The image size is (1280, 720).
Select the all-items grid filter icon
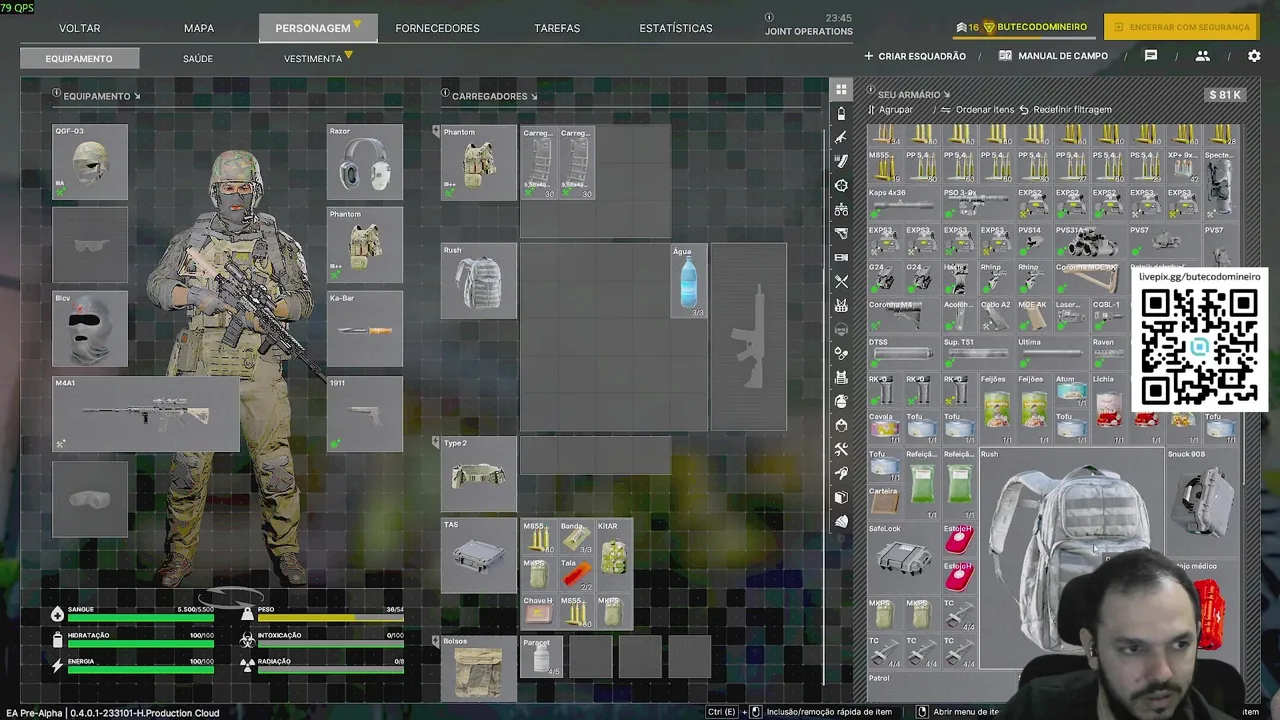[x=841, y=89]
